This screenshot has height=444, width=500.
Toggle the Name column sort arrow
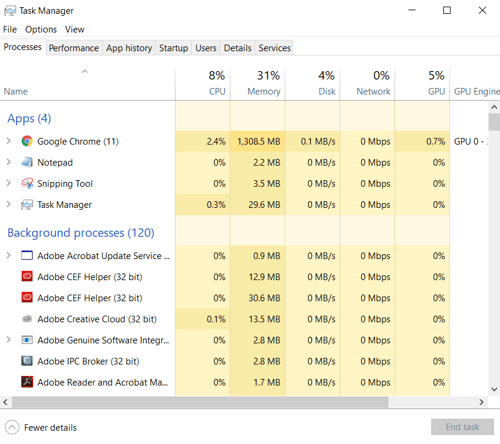(85, 71)
